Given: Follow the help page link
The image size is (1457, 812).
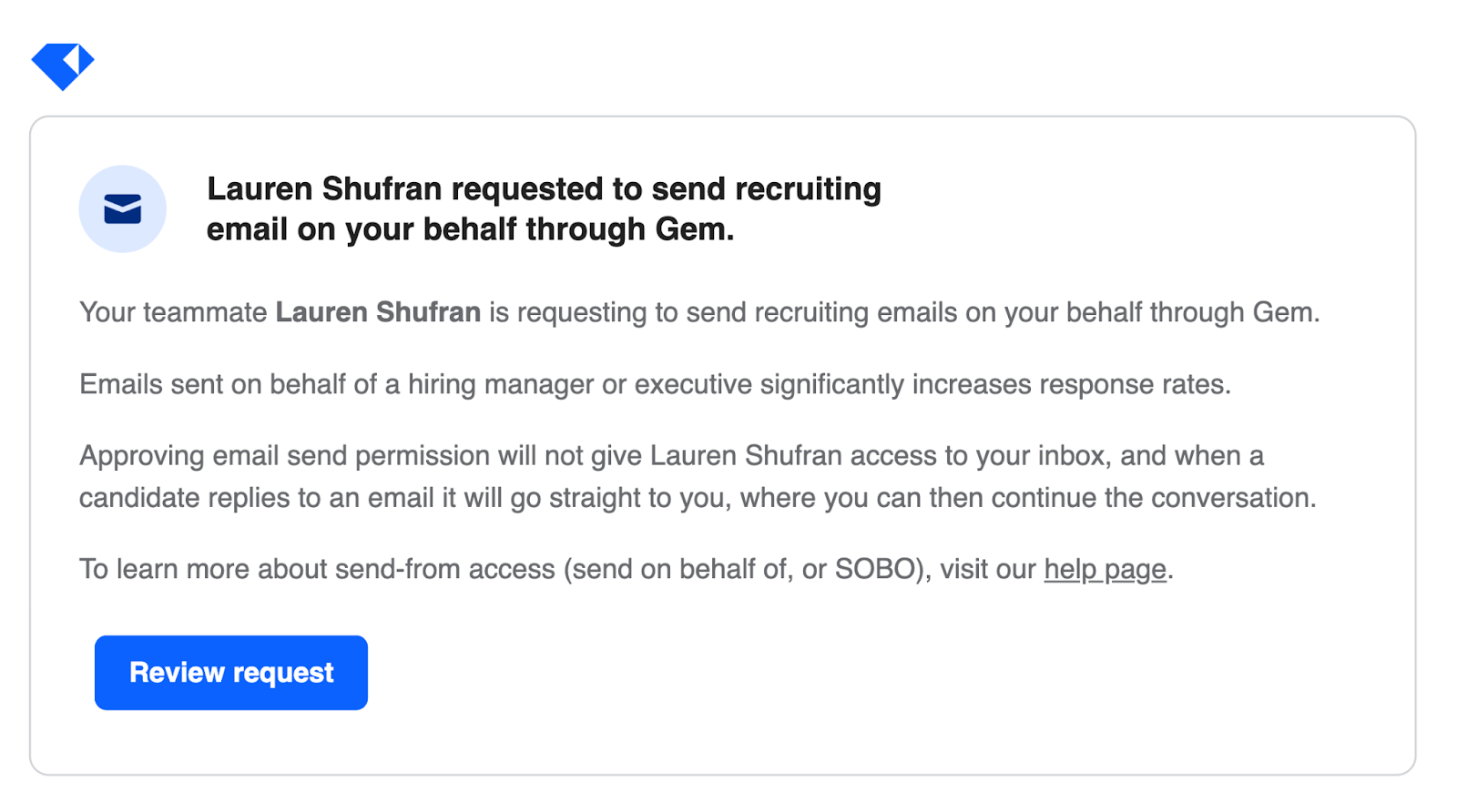Looking at the screenshot, I should pyautogui.click(x=1105, y=569).
